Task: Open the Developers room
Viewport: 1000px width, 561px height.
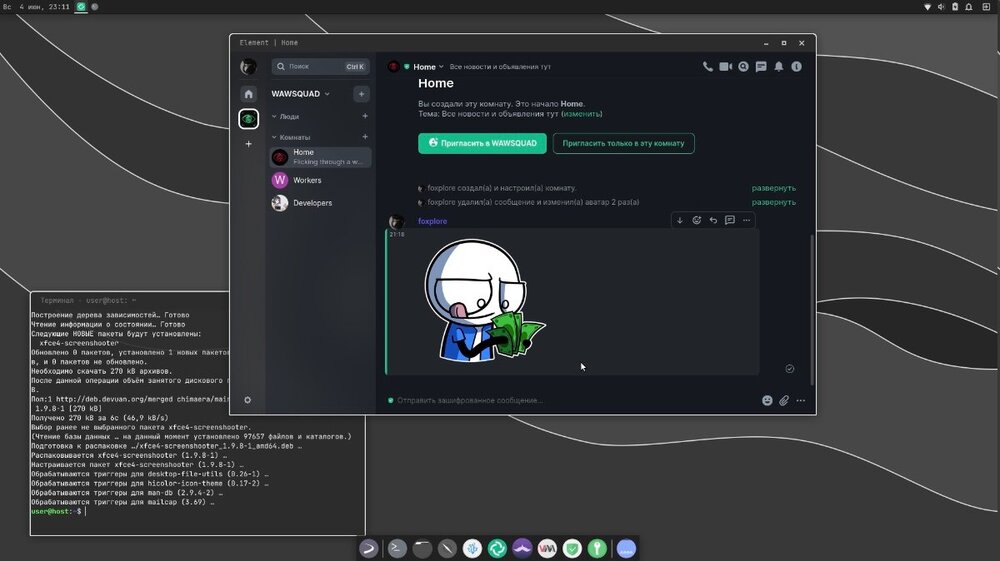Action: pyautogui.click(x=321, y=203)
